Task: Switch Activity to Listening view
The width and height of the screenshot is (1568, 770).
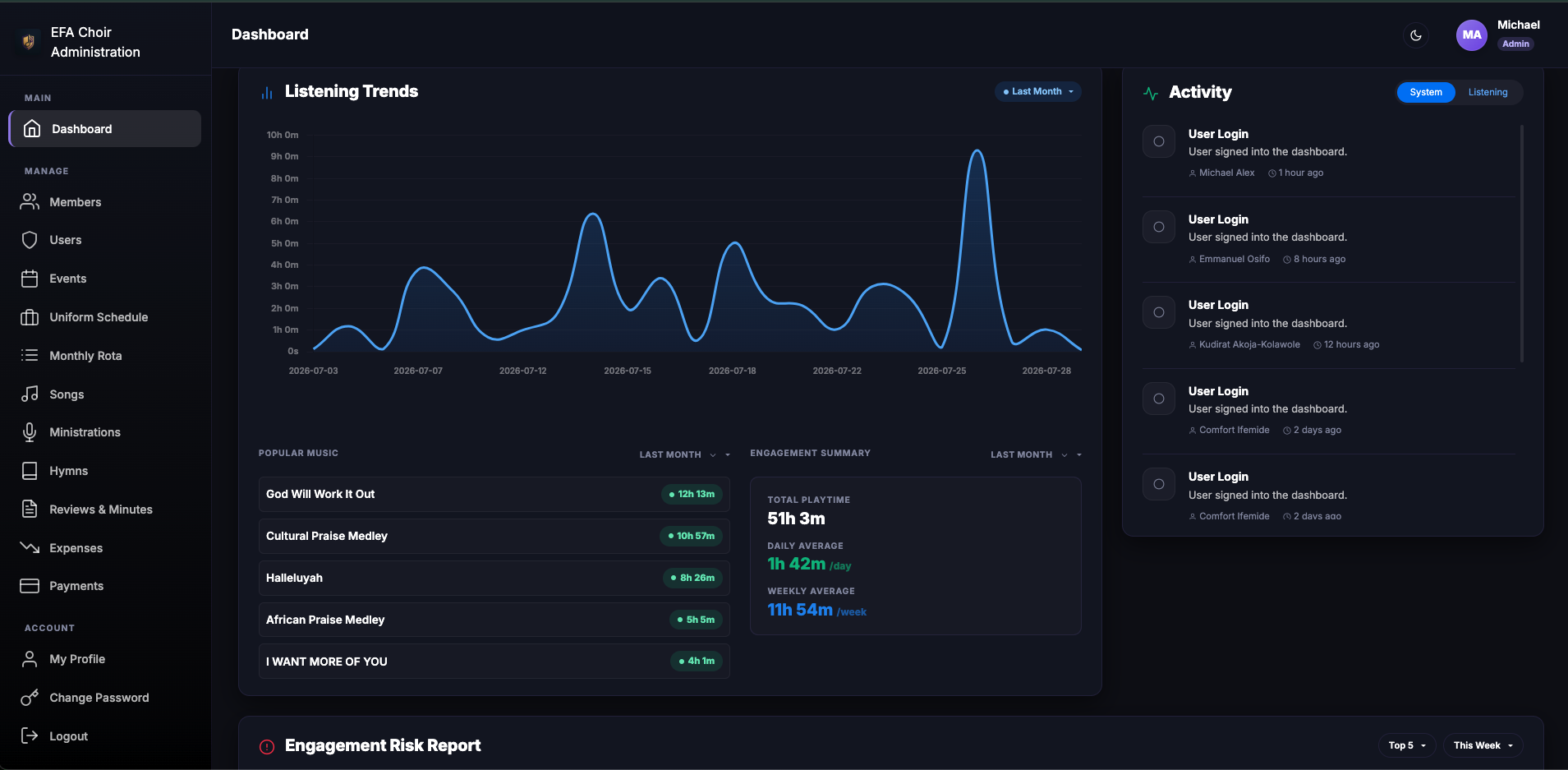Action: coord(1488,92)
